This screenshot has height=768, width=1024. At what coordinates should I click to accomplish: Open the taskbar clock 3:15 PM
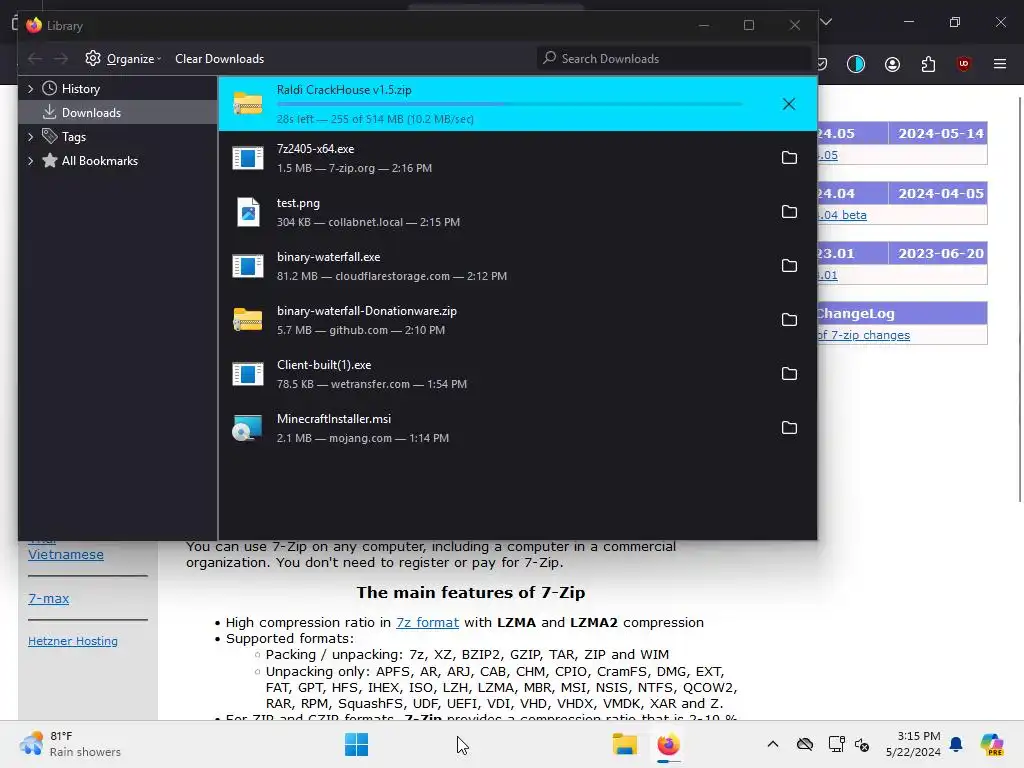(x=913, y=744)
